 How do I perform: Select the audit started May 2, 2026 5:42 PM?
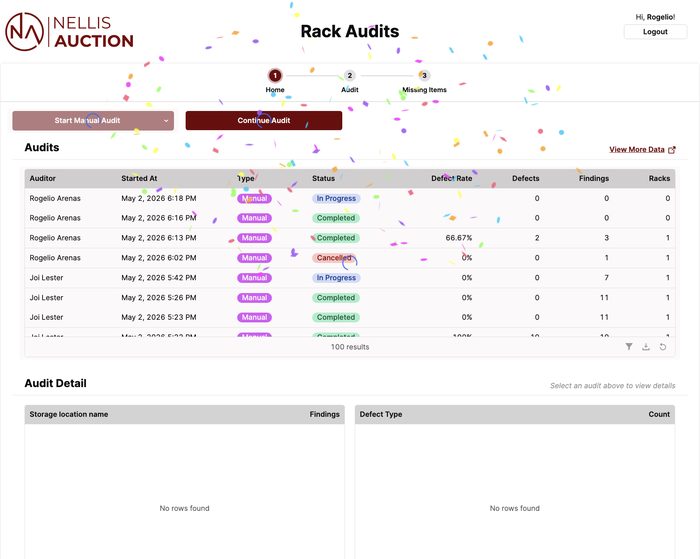pyautogui.click(x=350, y=278)
